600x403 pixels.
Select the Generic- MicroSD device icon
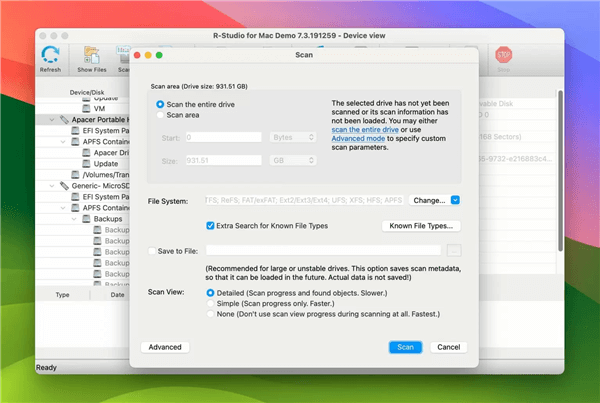(x=64, y=186)
